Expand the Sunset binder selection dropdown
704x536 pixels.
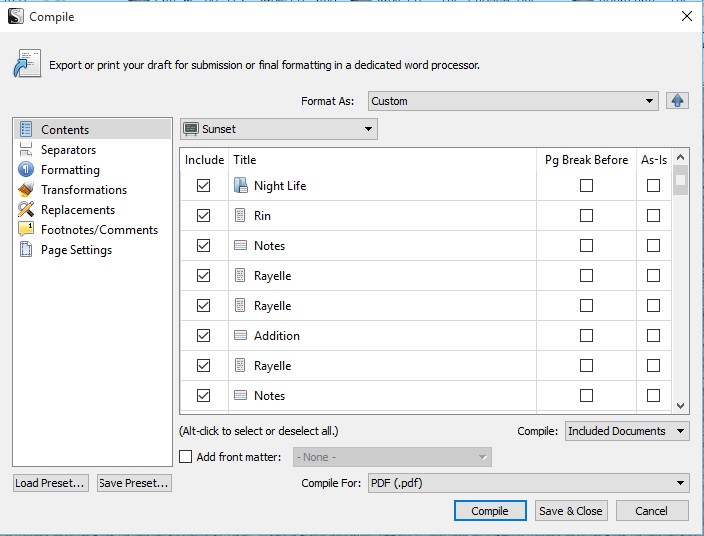[x=279, y=129]
